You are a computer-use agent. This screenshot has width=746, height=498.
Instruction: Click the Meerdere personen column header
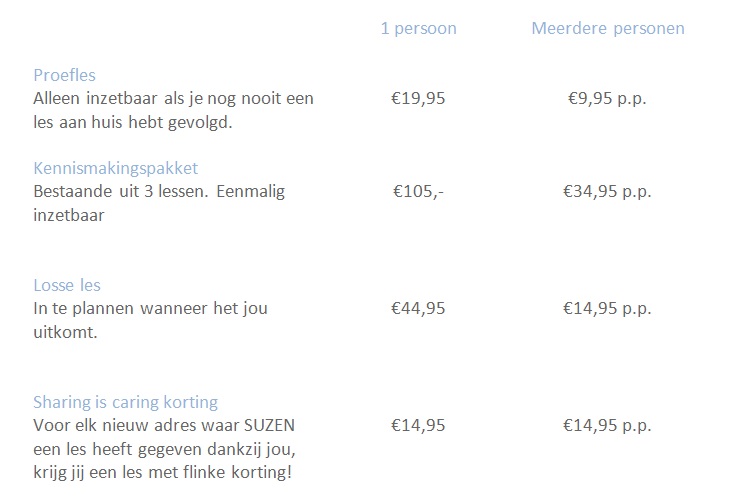[608, 29]
